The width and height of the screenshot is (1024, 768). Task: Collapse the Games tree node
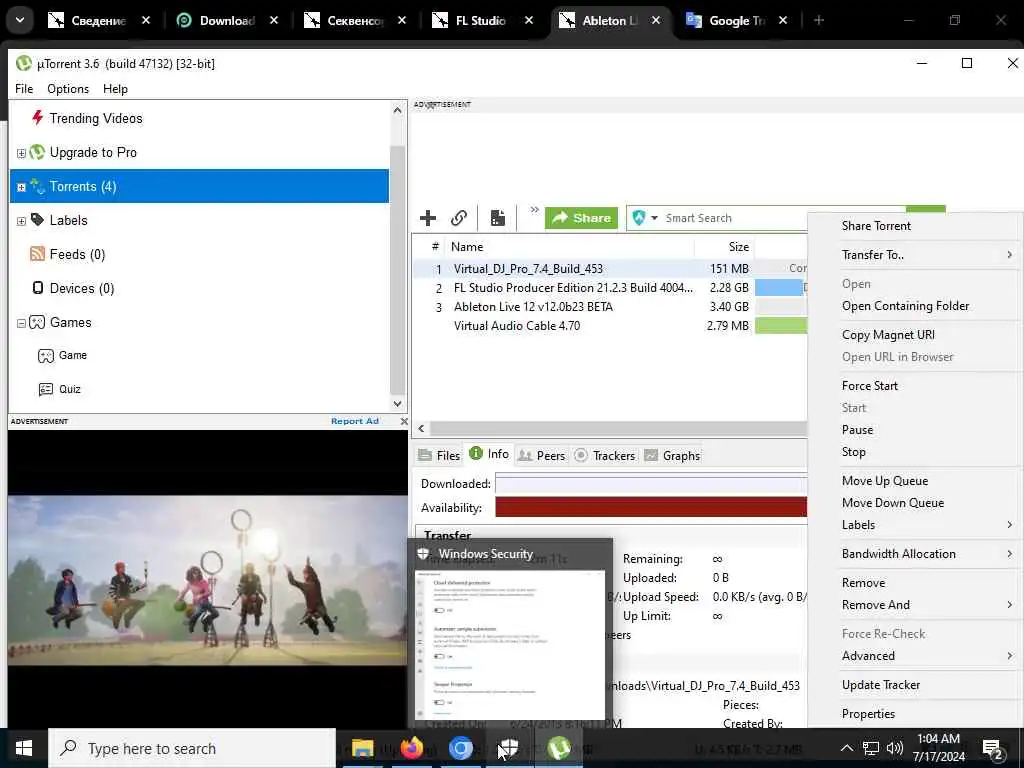tap(21, 323)
